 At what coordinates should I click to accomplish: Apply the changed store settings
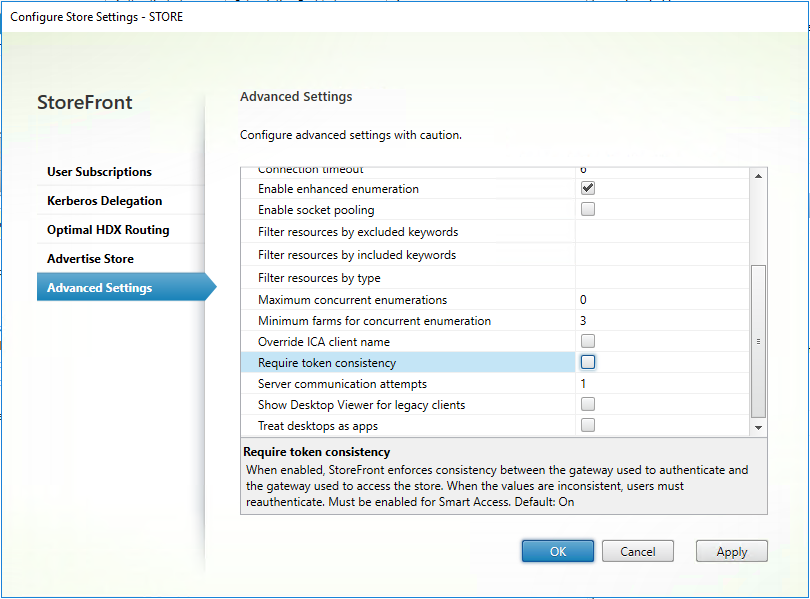coord(731,551)
